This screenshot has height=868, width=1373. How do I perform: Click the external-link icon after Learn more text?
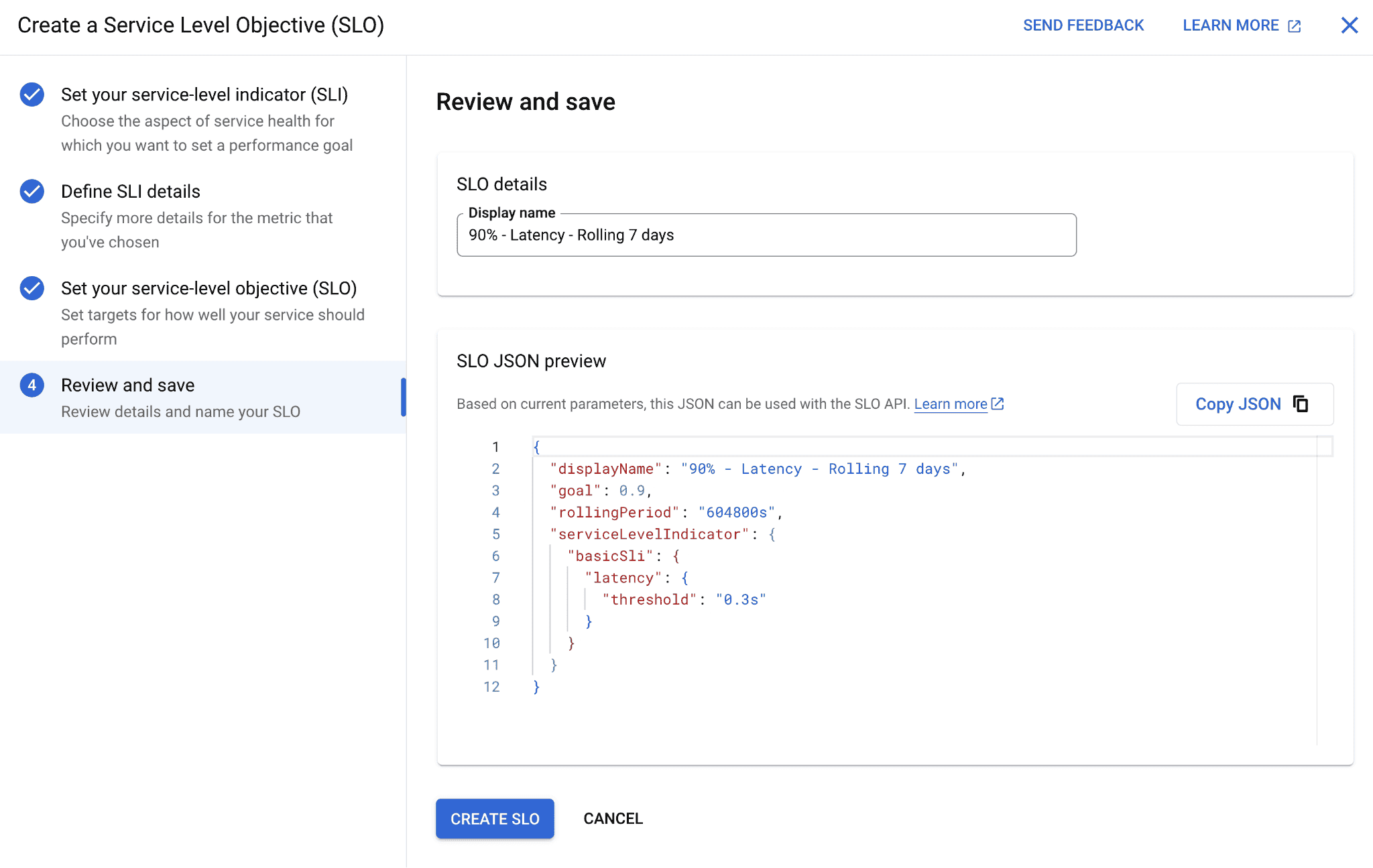[x=997, y=404]
